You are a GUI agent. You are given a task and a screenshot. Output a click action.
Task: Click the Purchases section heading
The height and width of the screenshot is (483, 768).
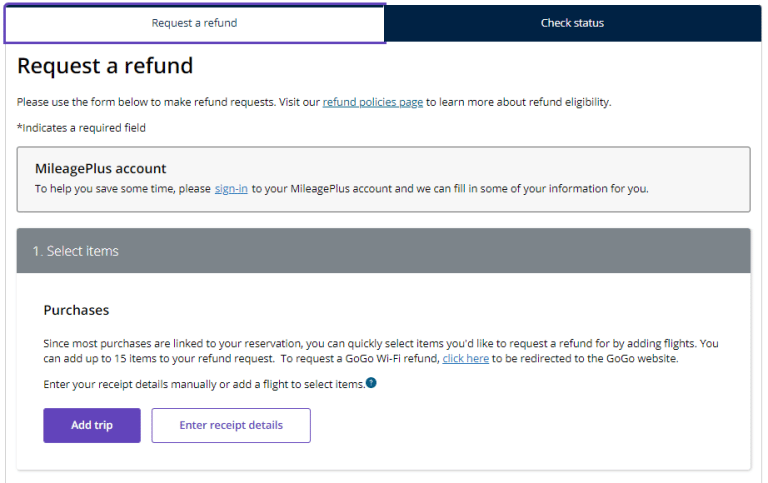pyautogui.click(x=76, y=310)
